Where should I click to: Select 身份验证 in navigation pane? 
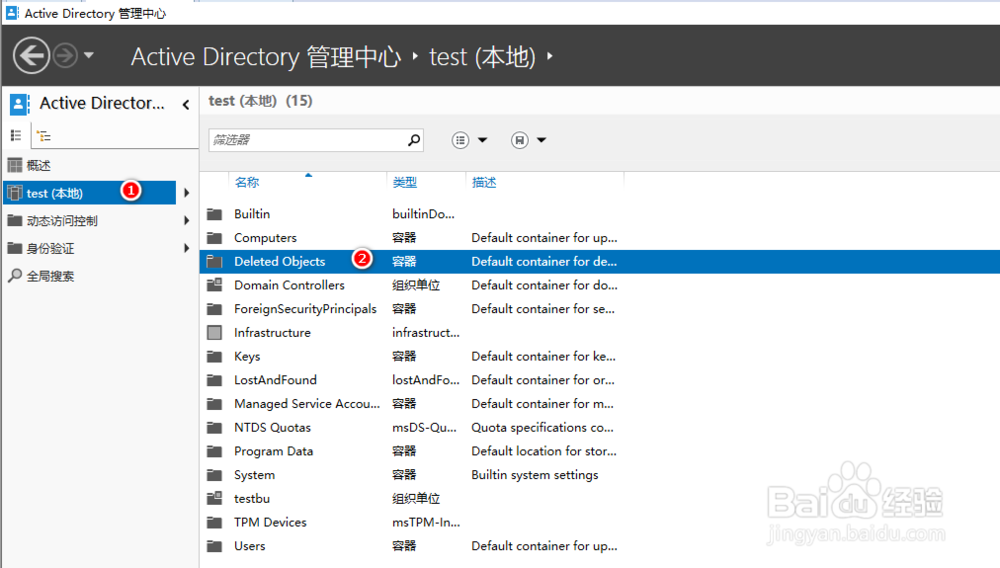click(50, 249)
